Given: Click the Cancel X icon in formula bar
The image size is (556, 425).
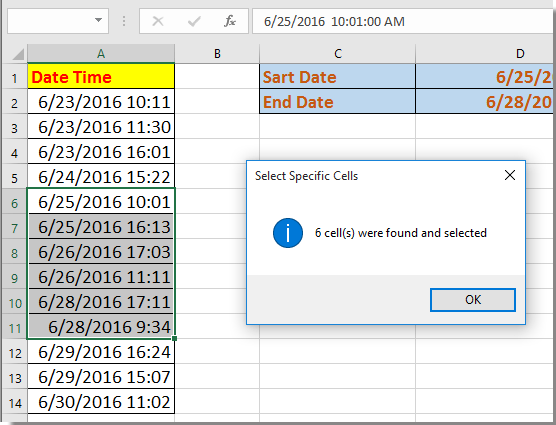Looking at the screenshot, I should point(158,21).
